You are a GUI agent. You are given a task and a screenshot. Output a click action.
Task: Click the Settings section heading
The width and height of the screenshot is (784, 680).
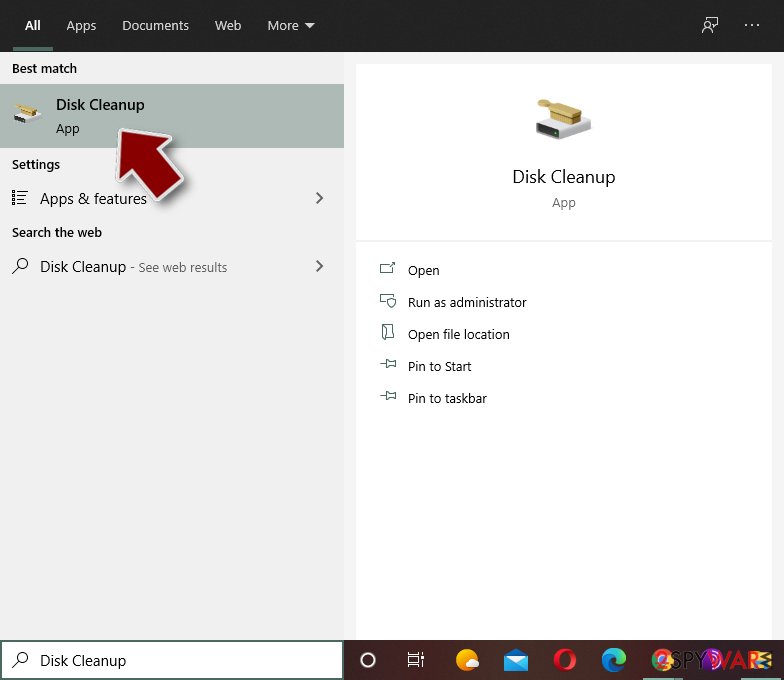[x=36, y=164]
